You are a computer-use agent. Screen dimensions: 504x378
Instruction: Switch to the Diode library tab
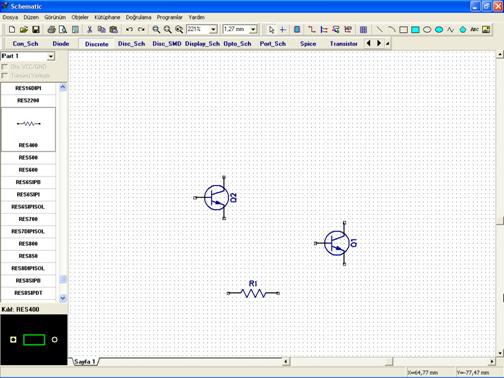point(61,44)
